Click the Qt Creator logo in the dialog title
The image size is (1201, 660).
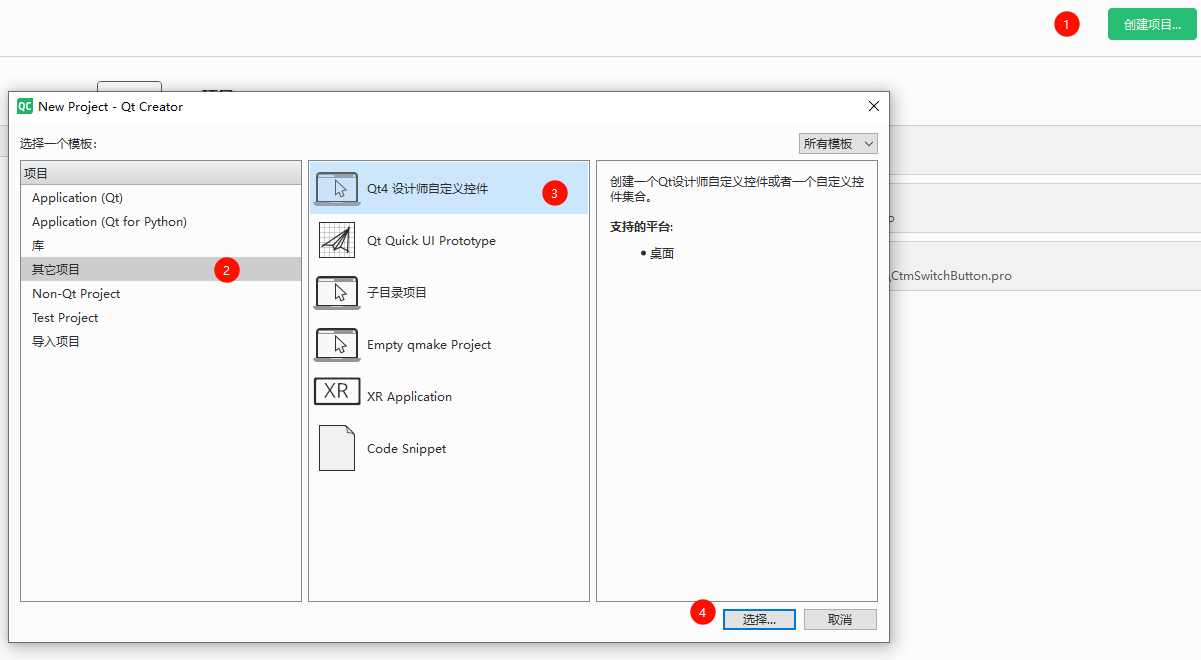click(25, 106)
